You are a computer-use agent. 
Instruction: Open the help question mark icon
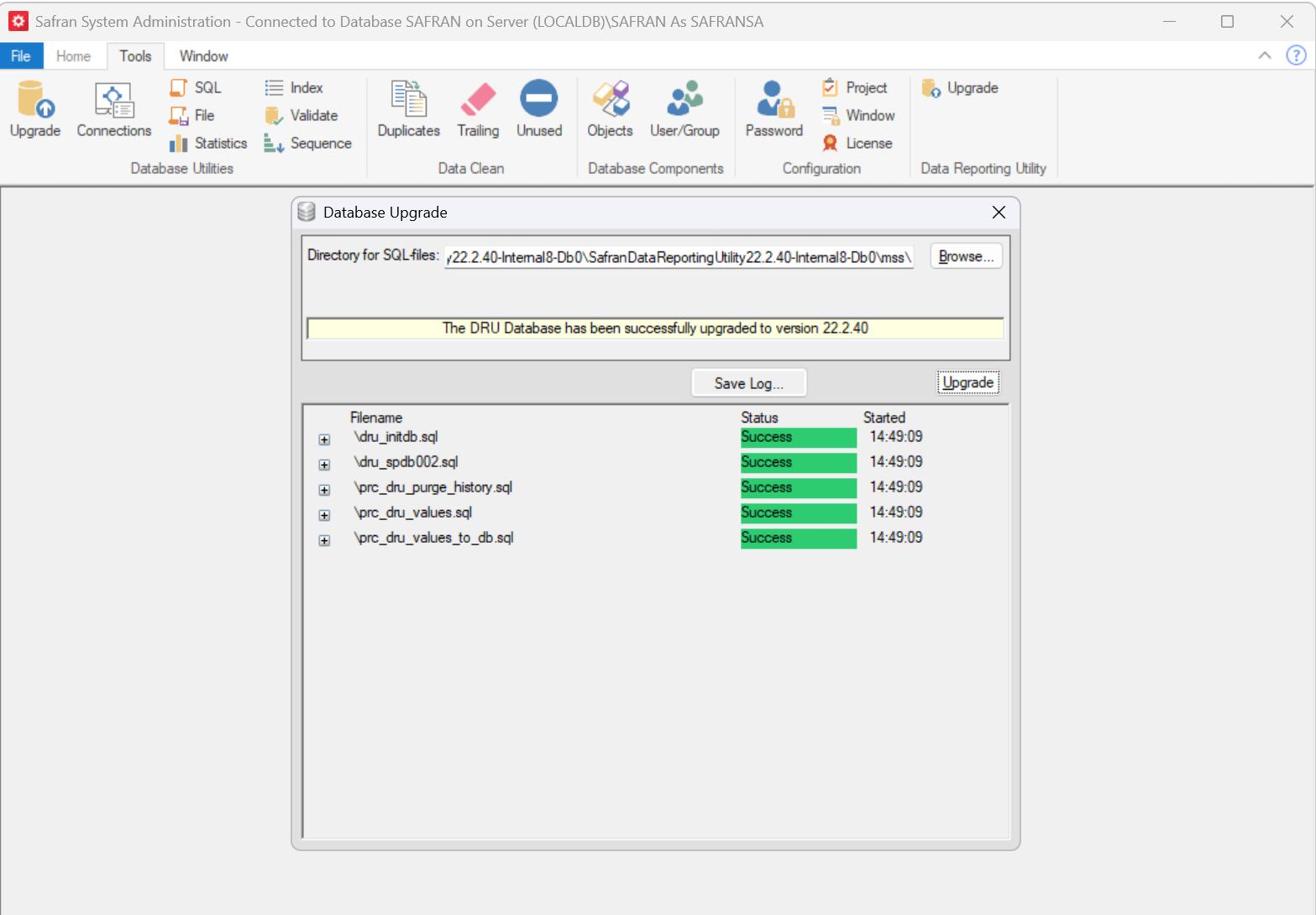coord(1296,55)
